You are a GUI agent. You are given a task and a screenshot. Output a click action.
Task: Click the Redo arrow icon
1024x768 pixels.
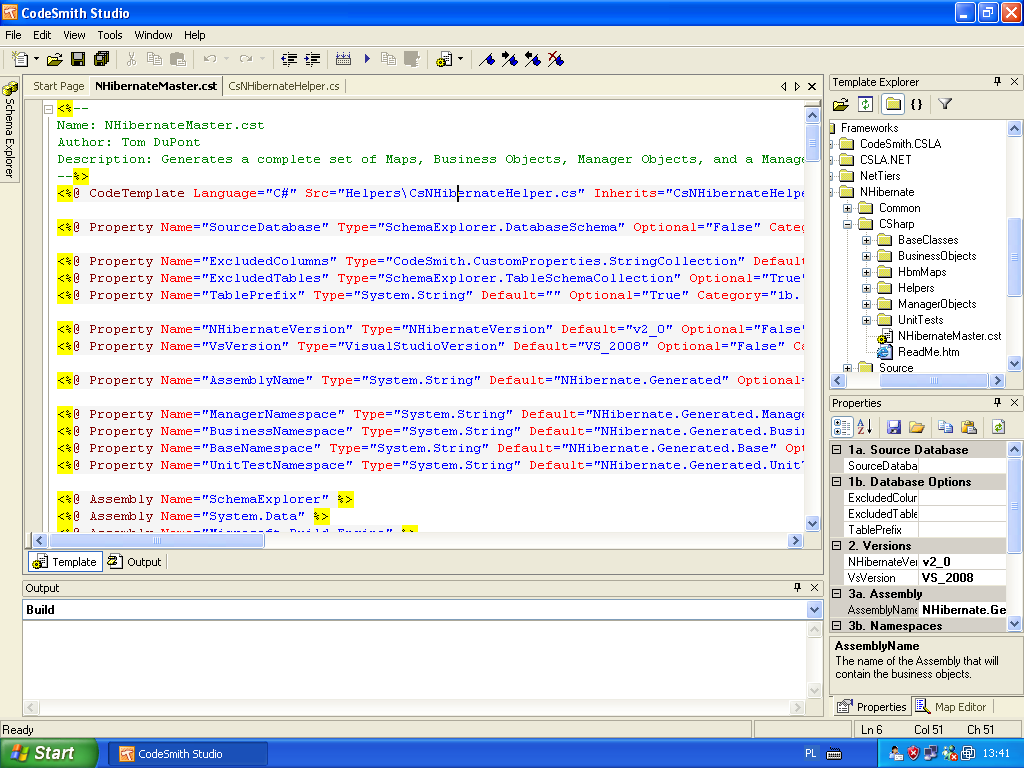click(246, 59)
